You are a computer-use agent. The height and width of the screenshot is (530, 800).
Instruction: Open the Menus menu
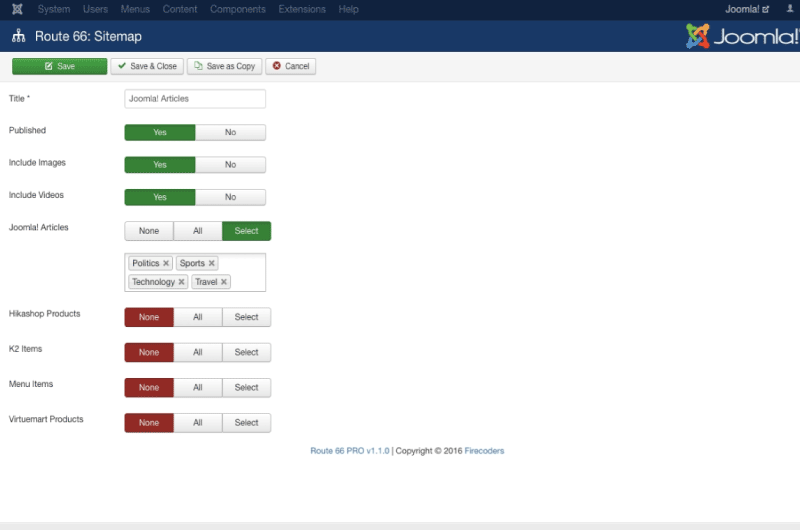(x=135, y=9)
